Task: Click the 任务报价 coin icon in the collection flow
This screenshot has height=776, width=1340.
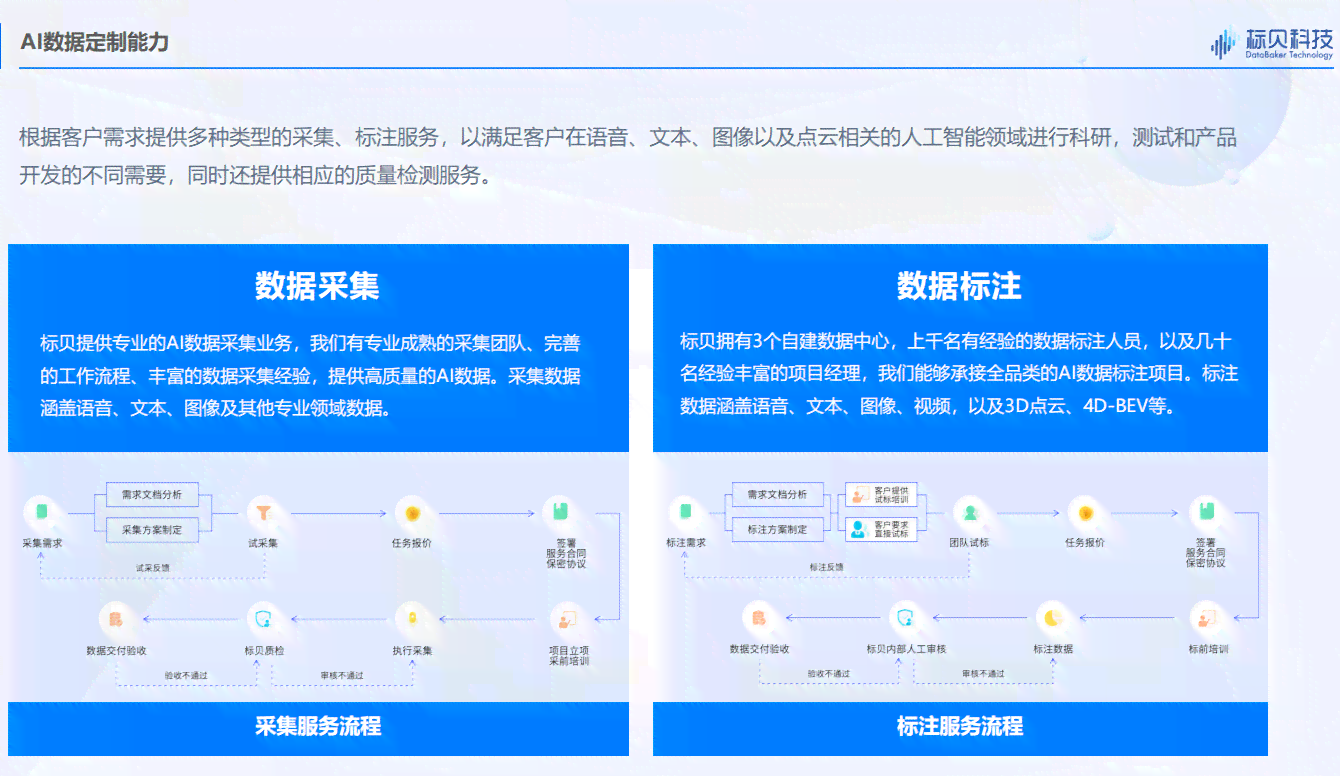Action: (x=411, y=512)
